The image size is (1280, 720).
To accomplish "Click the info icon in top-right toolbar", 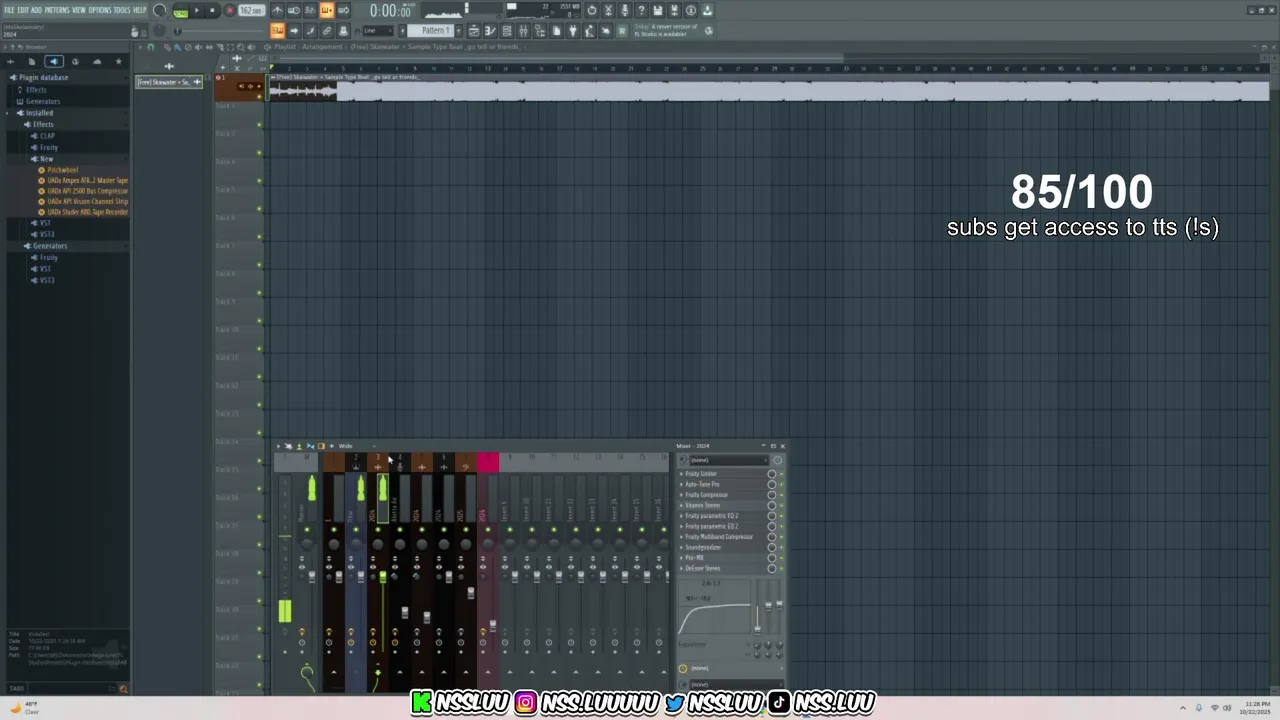I will click(x=690, y=11).
